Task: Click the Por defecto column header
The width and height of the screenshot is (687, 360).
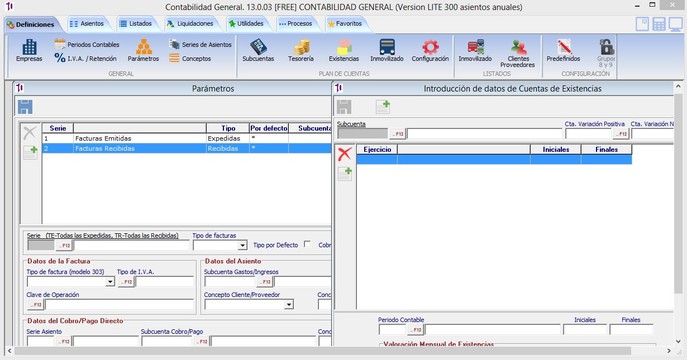Action: [269, 128]
